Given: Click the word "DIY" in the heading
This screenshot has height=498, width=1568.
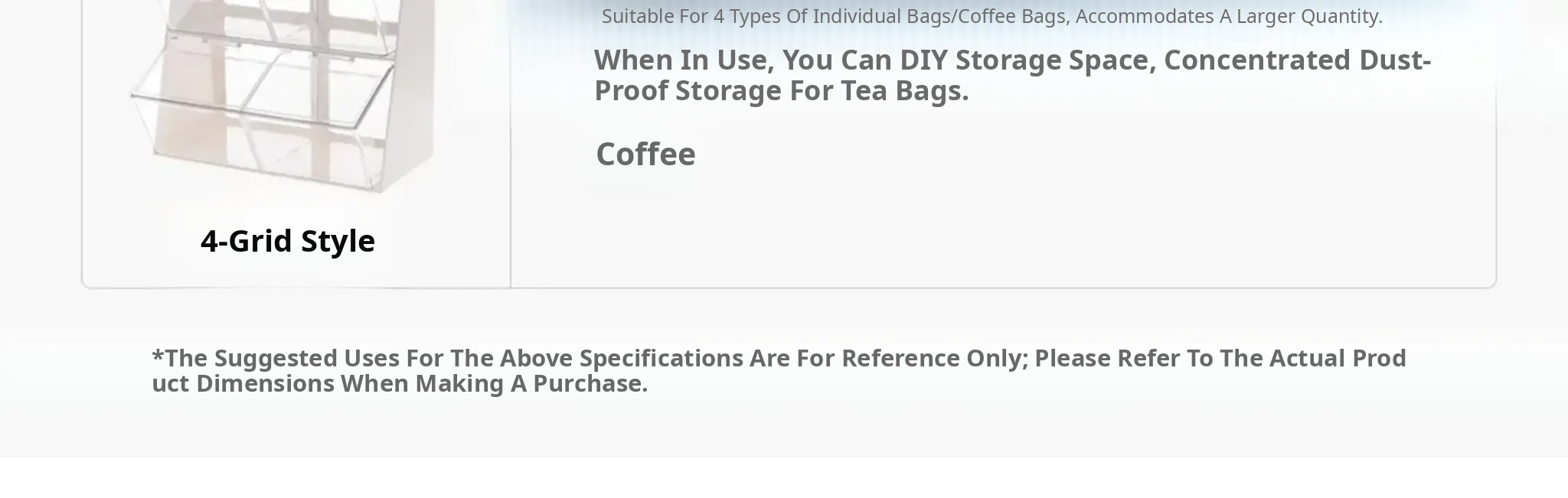Looking at the screenshot, I should pyautogui.click(x=923, y=60).
